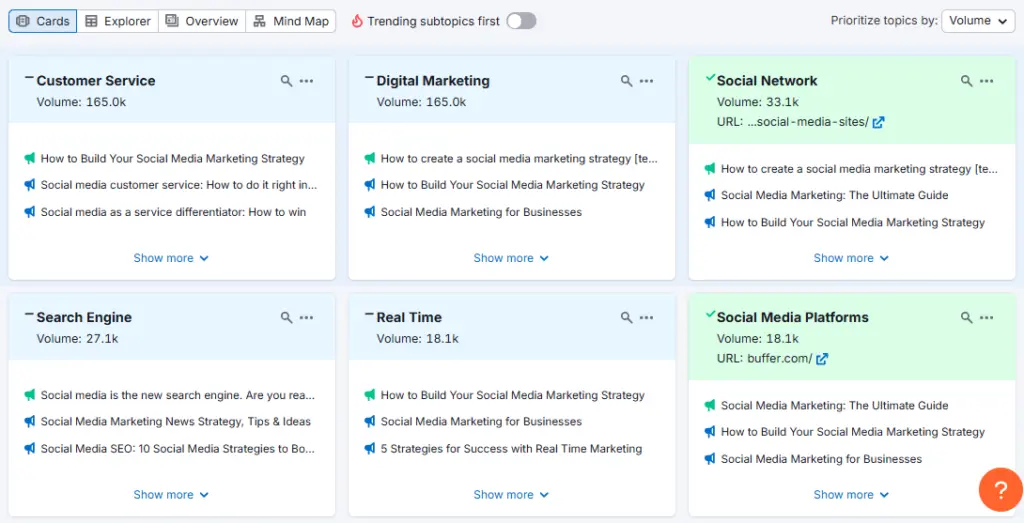Open the Prioritize topics by Volume dropdown
Screen dimensions: 1024x523
978,21
